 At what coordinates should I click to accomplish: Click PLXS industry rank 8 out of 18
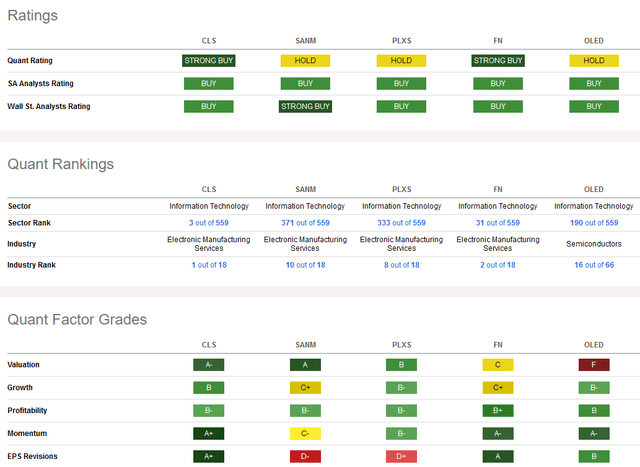[401, 265]
